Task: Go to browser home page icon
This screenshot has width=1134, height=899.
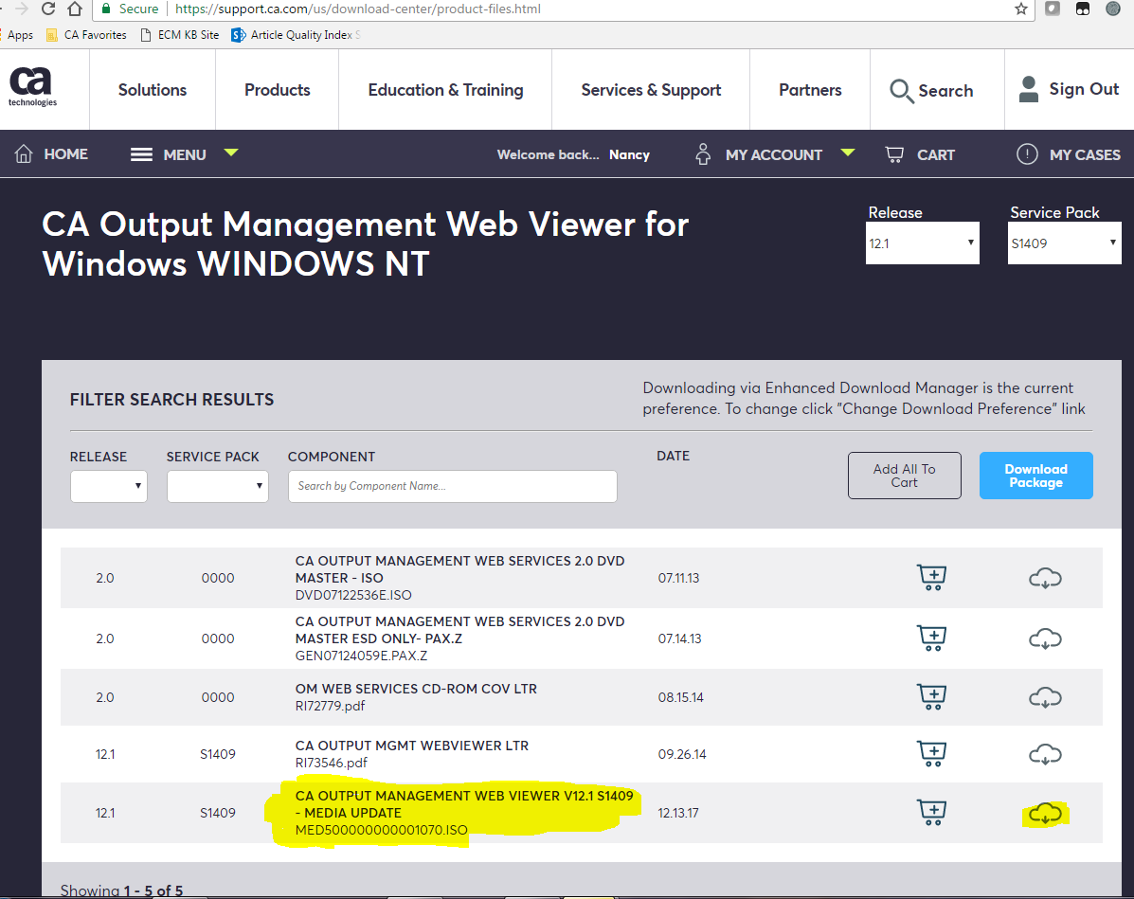Action: [x=74, y=9]
